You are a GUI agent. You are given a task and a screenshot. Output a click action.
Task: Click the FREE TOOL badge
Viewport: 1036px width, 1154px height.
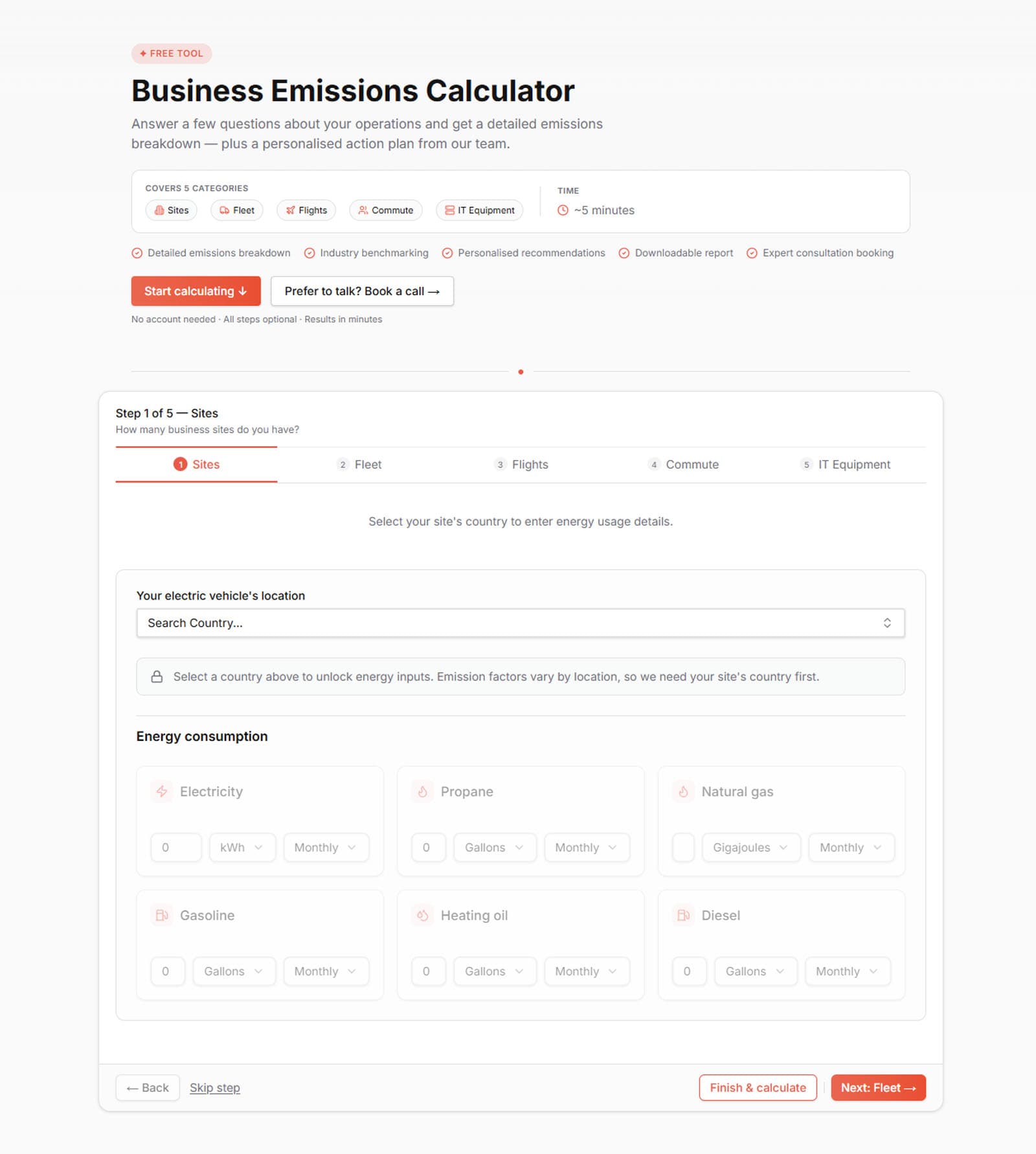click(172, 54)
